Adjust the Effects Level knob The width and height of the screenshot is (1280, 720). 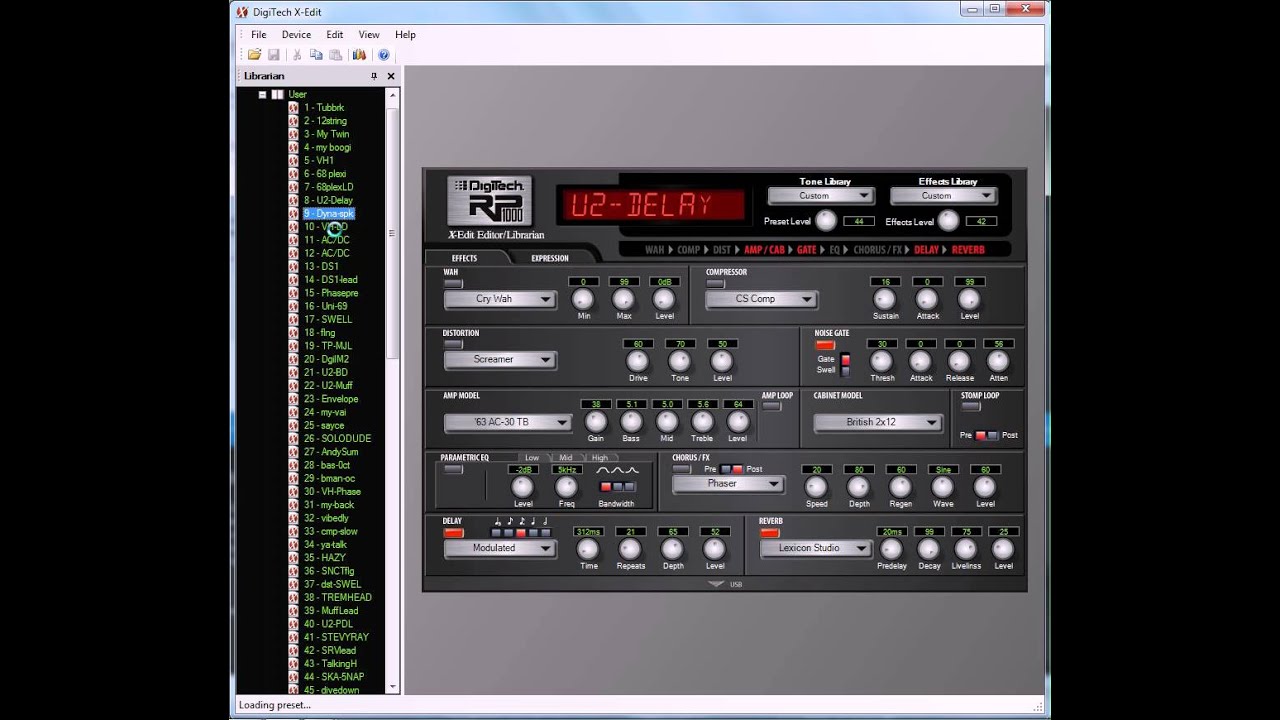948,221
